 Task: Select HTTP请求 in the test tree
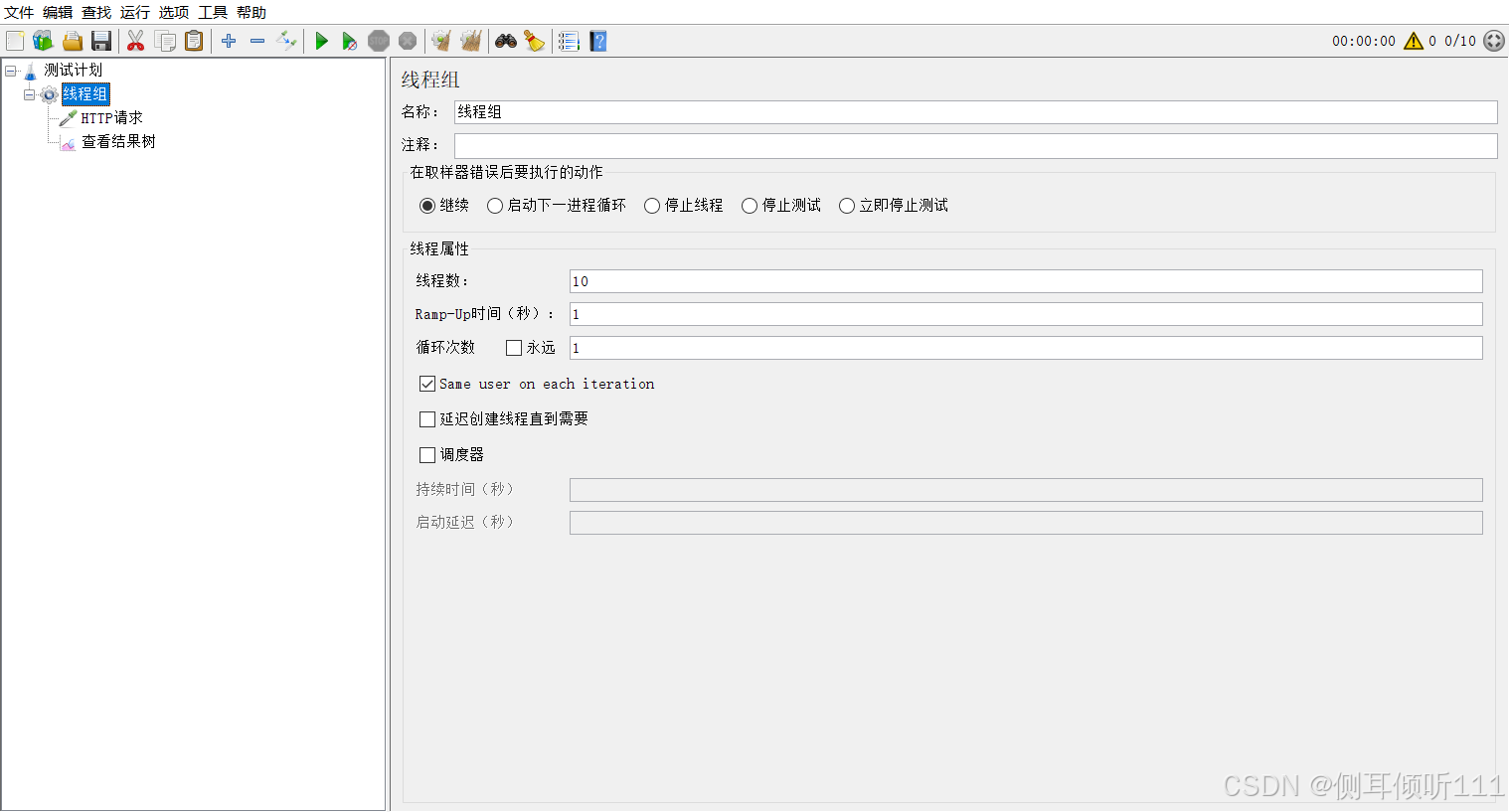[111, 118]
